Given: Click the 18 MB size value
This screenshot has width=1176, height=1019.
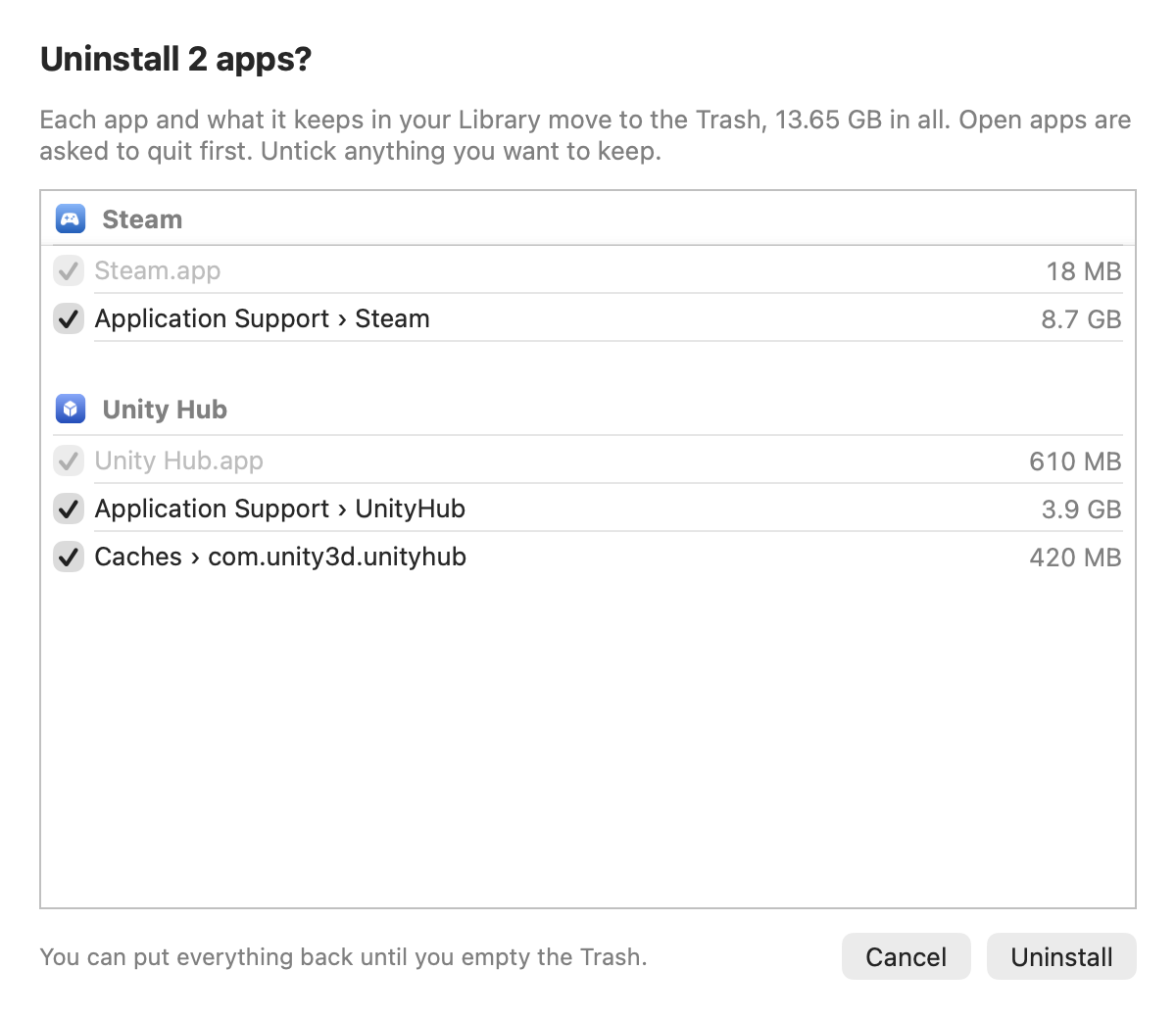Looking at the screenshot, I should [x=1084, y=271].
